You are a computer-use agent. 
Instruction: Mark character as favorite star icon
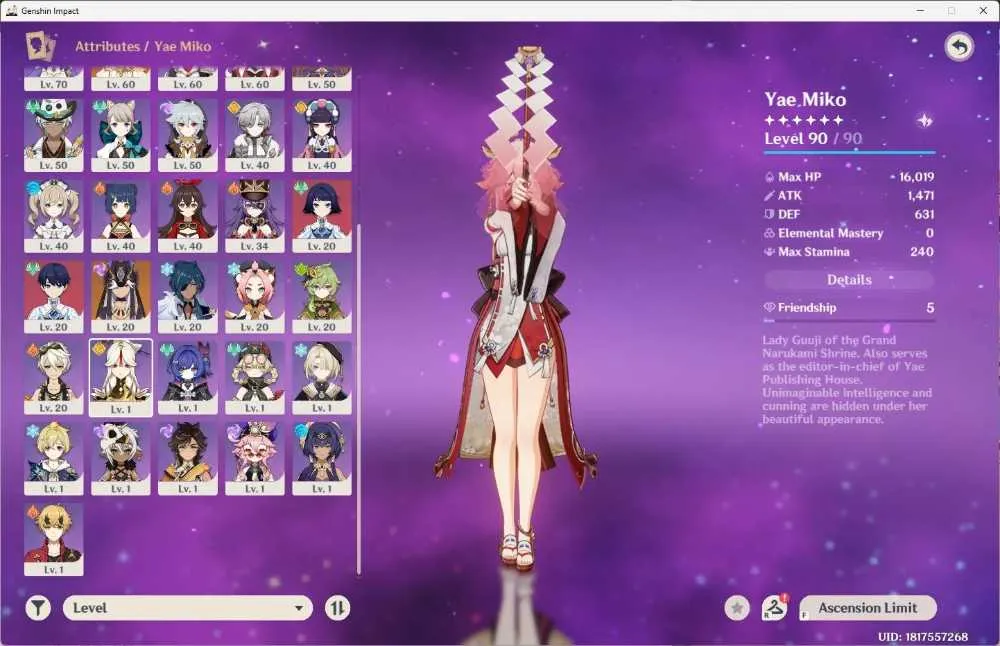pyautogui.click(x=737, y=608)
